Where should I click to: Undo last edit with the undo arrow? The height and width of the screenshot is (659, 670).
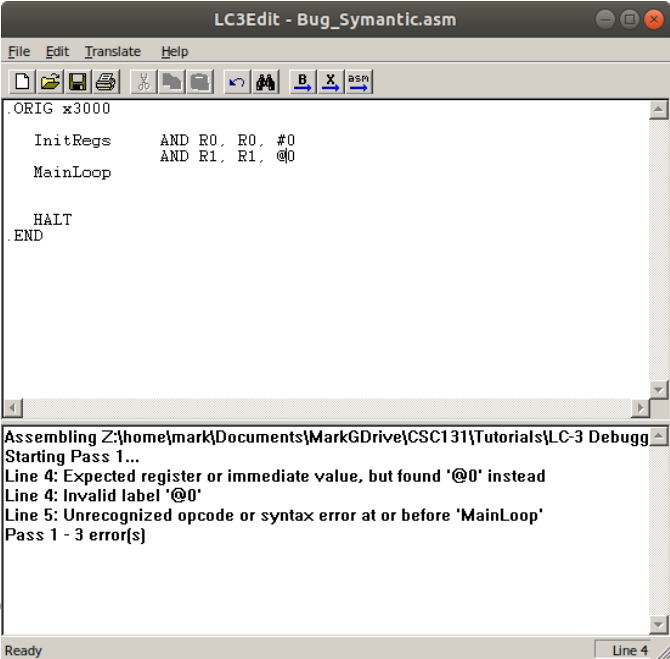237,81
